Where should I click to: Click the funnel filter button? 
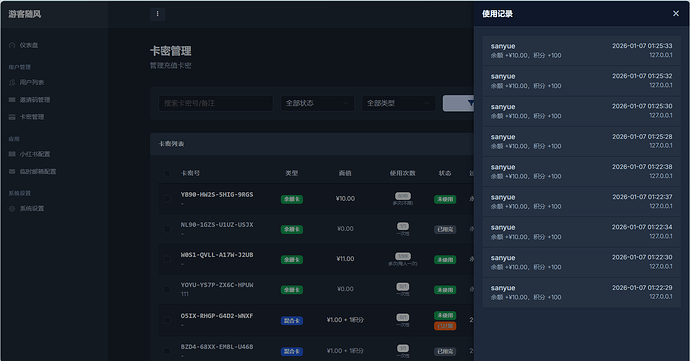pyautogui.click(x=458, y=103)
